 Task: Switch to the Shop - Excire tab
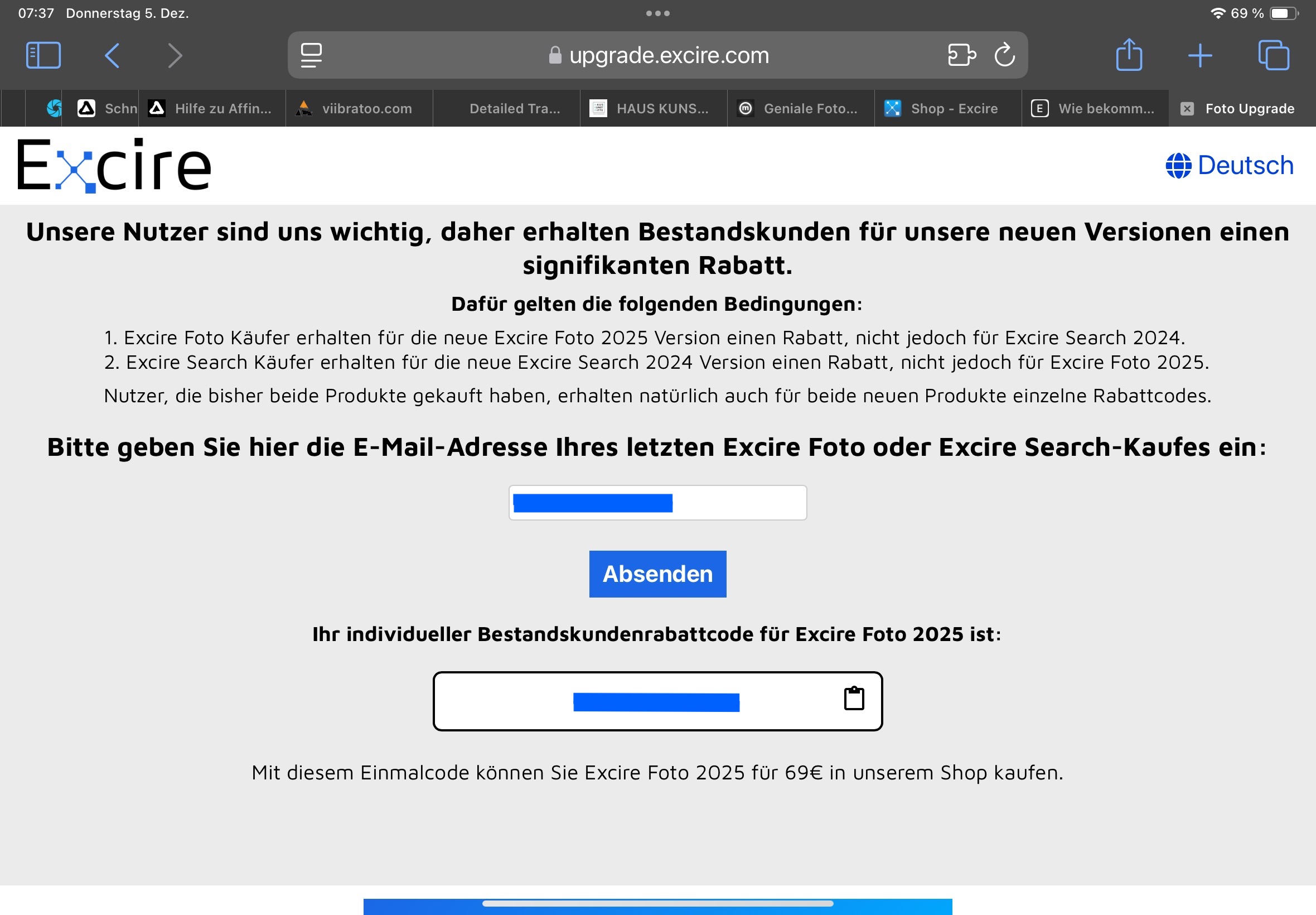(948, 108)
